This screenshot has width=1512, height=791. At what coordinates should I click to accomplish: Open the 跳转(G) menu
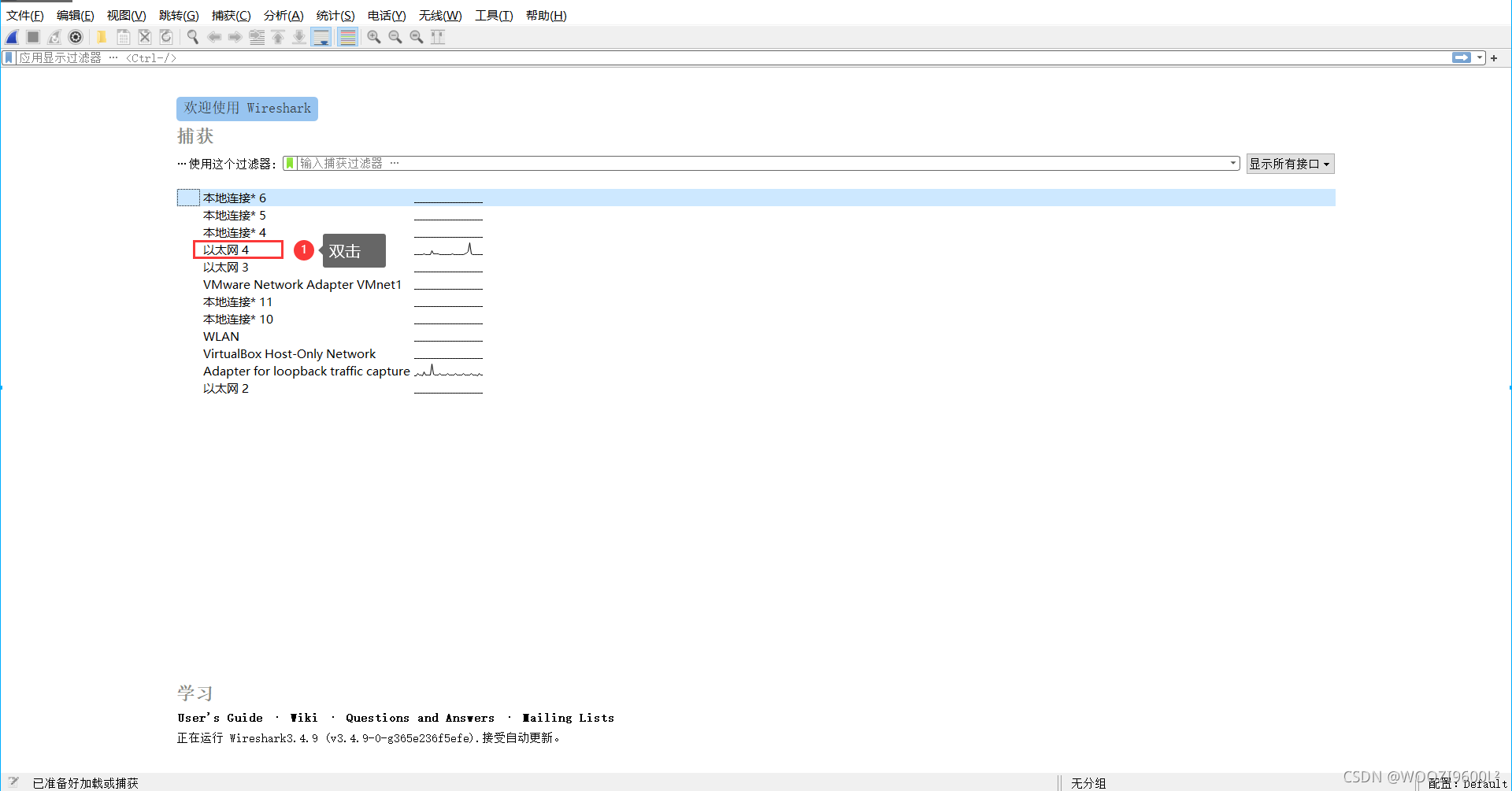(179, 16)
